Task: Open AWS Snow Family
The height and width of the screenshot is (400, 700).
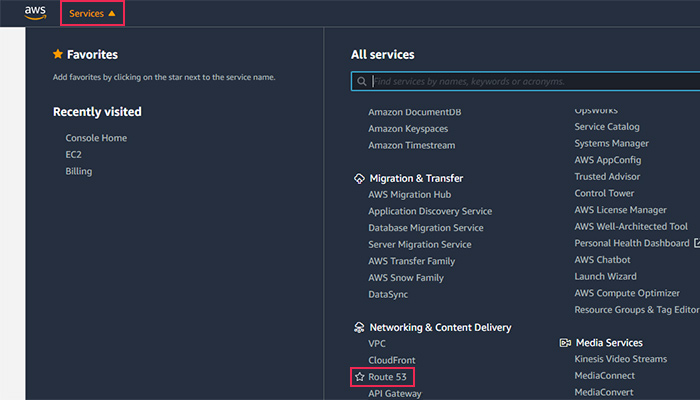Action: [x=406, y=278]
